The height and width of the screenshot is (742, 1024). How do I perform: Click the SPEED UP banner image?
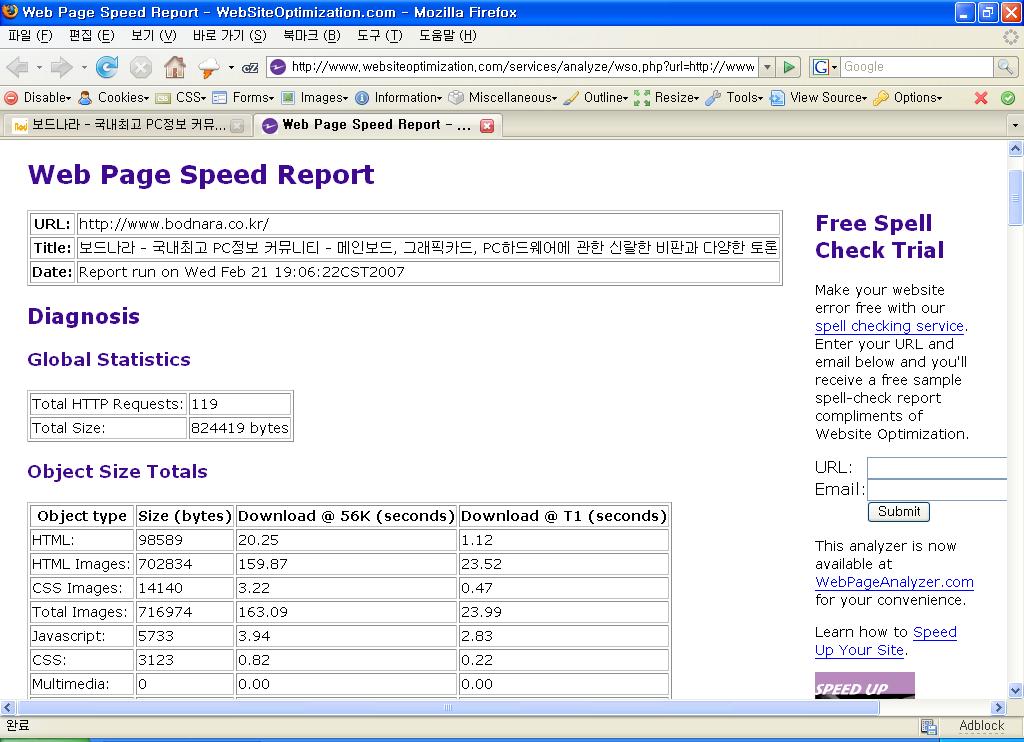pos(865,686)
